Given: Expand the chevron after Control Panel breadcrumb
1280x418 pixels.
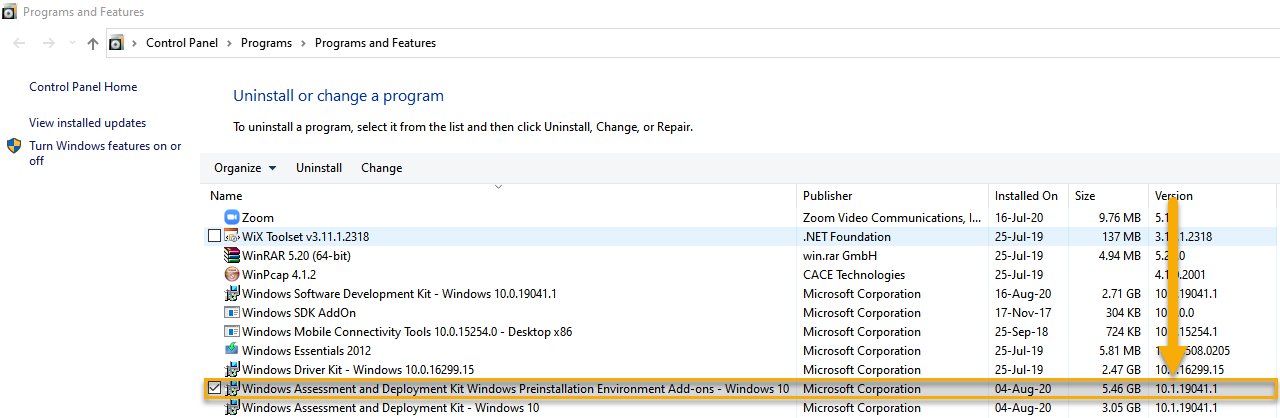Looking at the screenshot, I should (229, 43).
